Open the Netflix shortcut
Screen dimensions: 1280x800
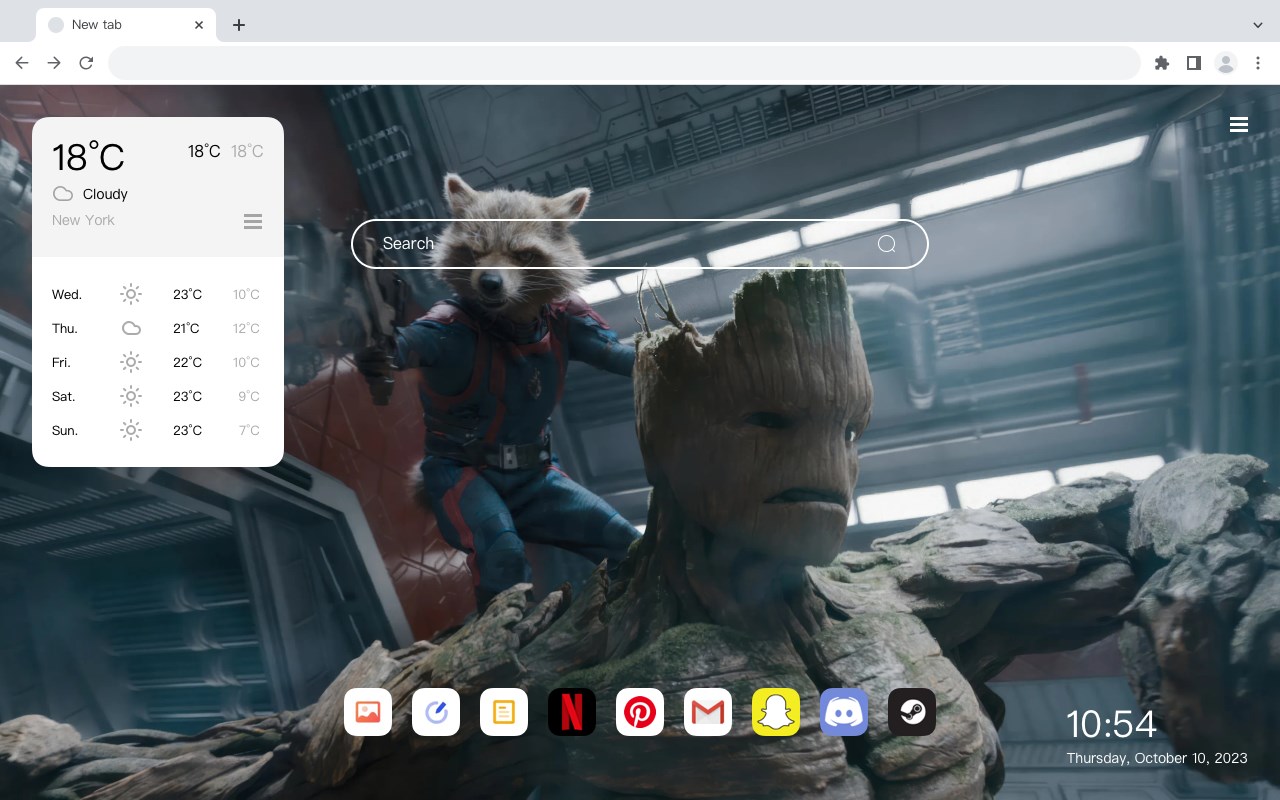pos(572,712)
